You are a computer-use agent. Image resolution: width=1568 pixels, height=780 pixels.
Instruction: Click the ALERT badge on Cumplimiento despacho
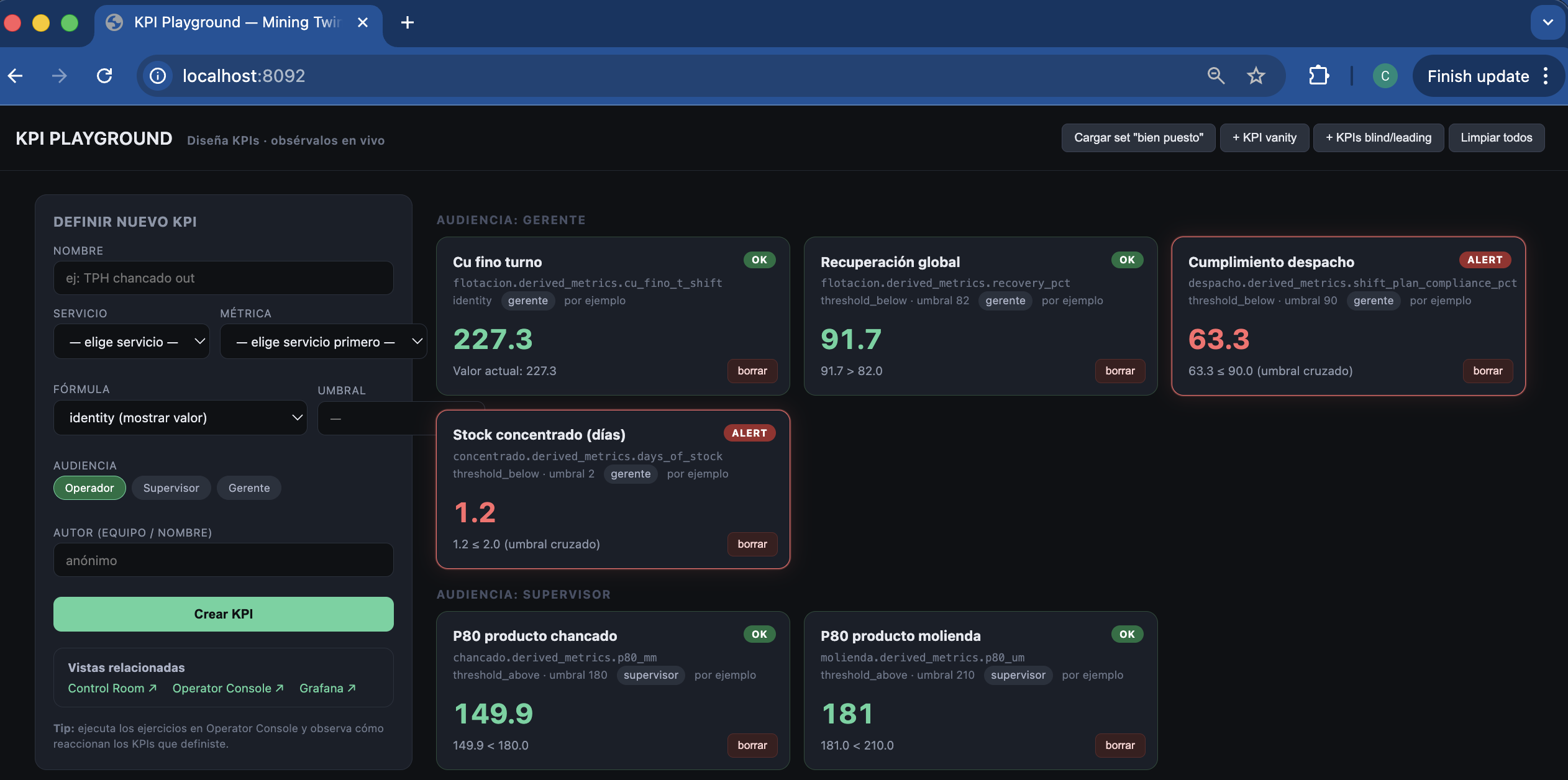click(1485, 260)
